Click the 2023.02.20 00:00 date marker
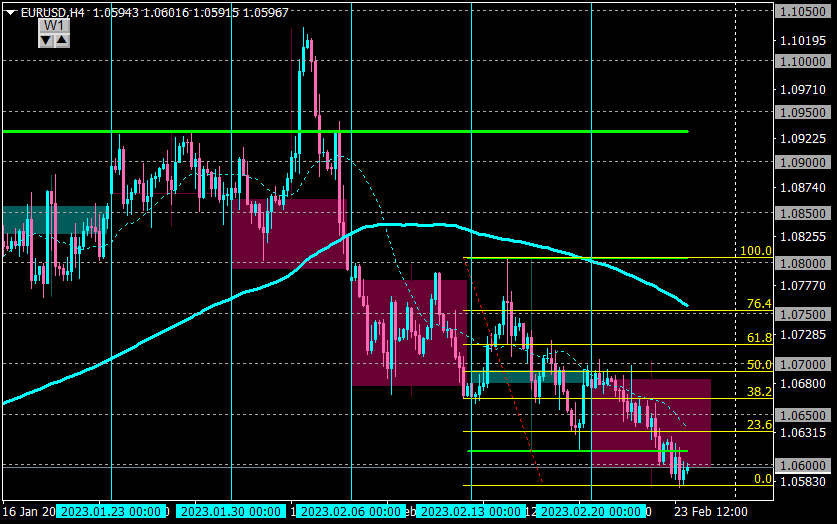This screenshot has width=837, height=524. pyautogui.click(x=591, y=512)
